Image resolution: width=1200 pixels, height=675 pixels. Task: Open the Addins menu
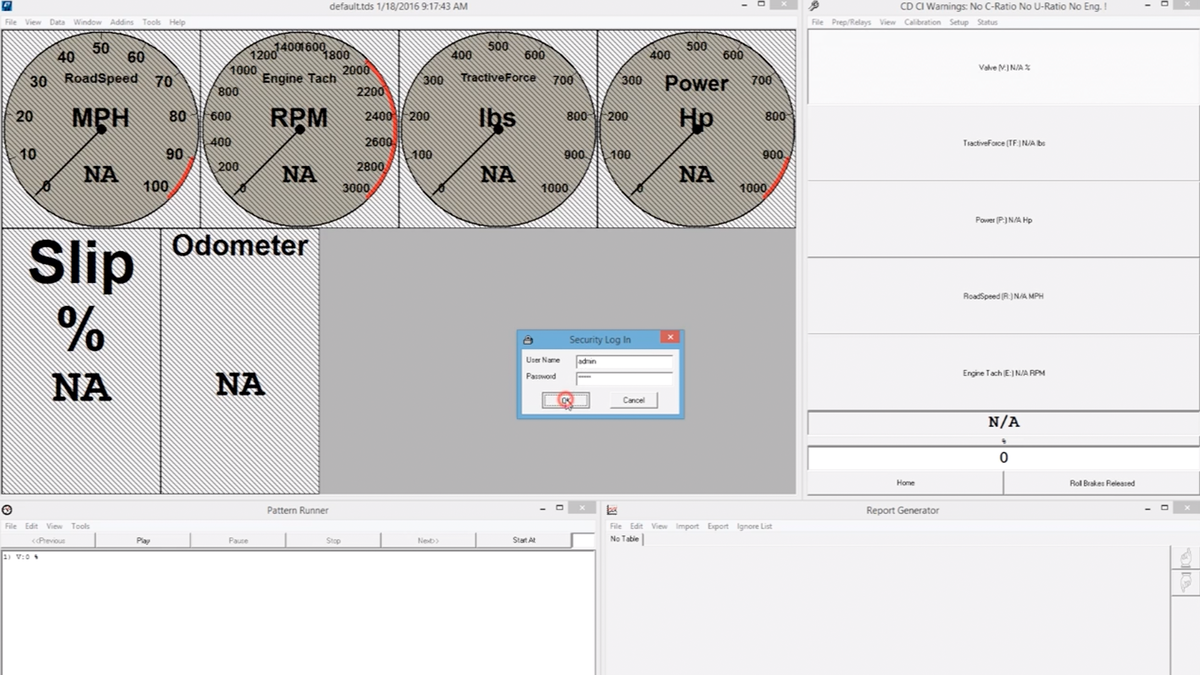coord(122,22)
